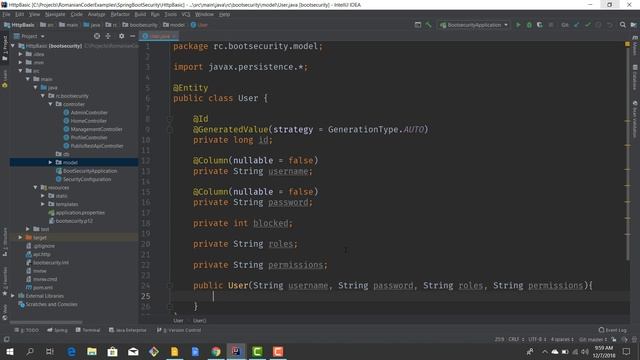Open Search Everywhere magnifier icon
The height and width of the screenshot is (360, 640).
pyautogui.click(x=622, y=25)
